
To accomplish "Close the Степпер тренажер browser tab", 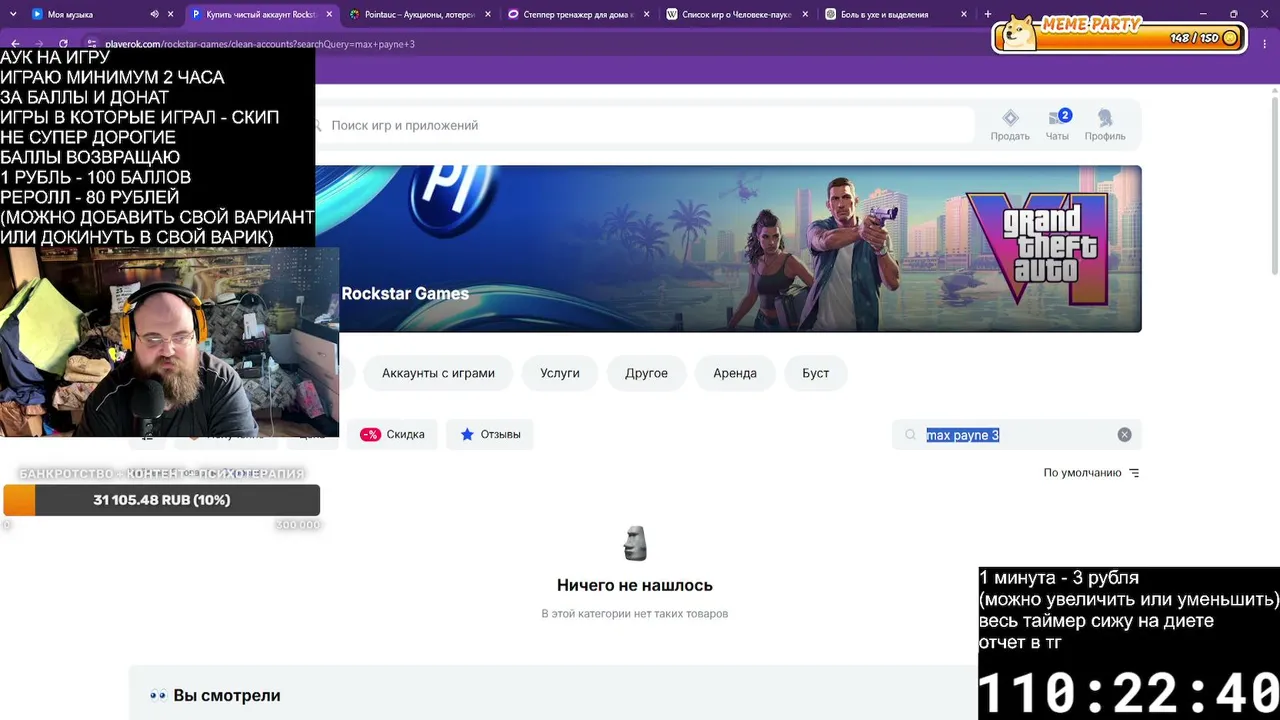I will pyautogui.click(x=647, y=15).
